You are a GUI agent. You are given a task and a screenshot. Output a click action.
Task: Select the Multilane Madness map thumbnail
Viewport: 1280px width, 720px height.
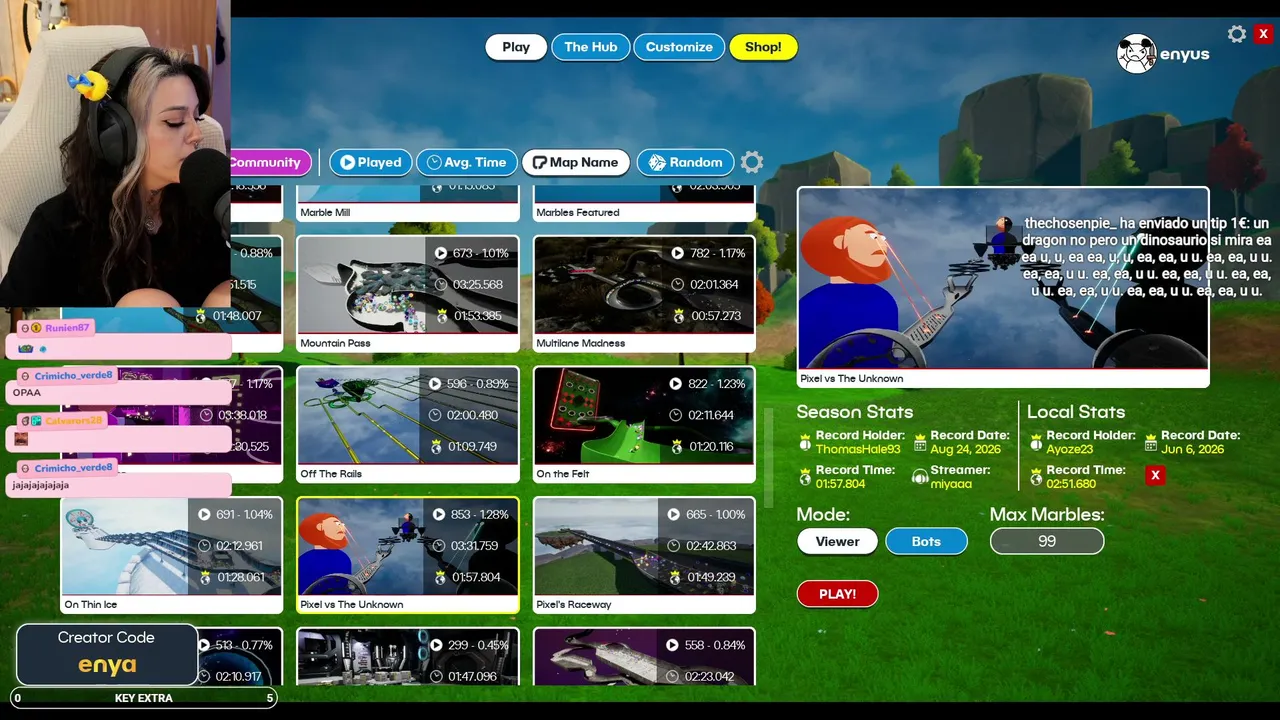click(x=644, y=285)
